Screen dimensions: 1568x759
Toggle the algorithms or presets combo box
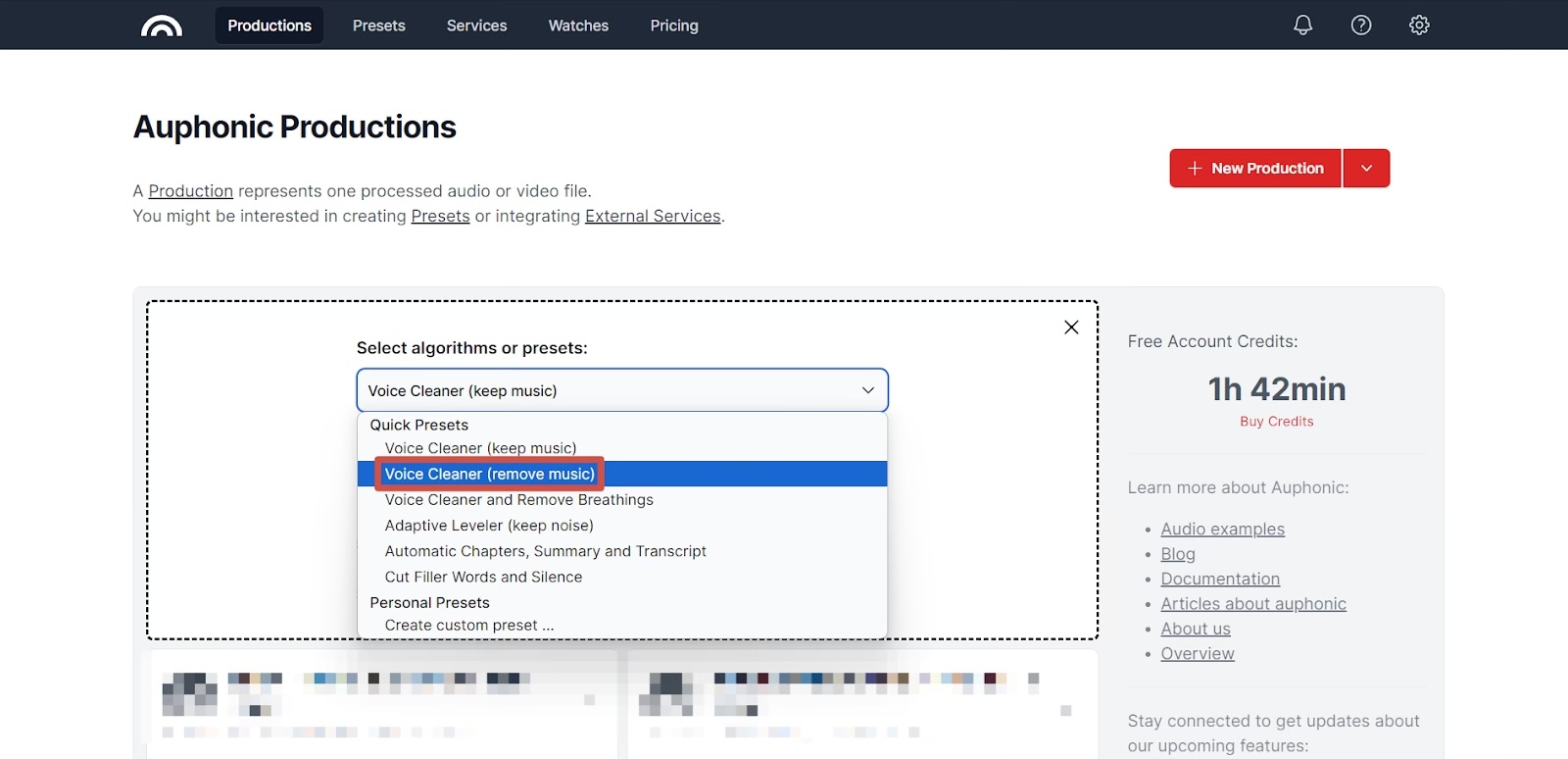pos(622,390)
